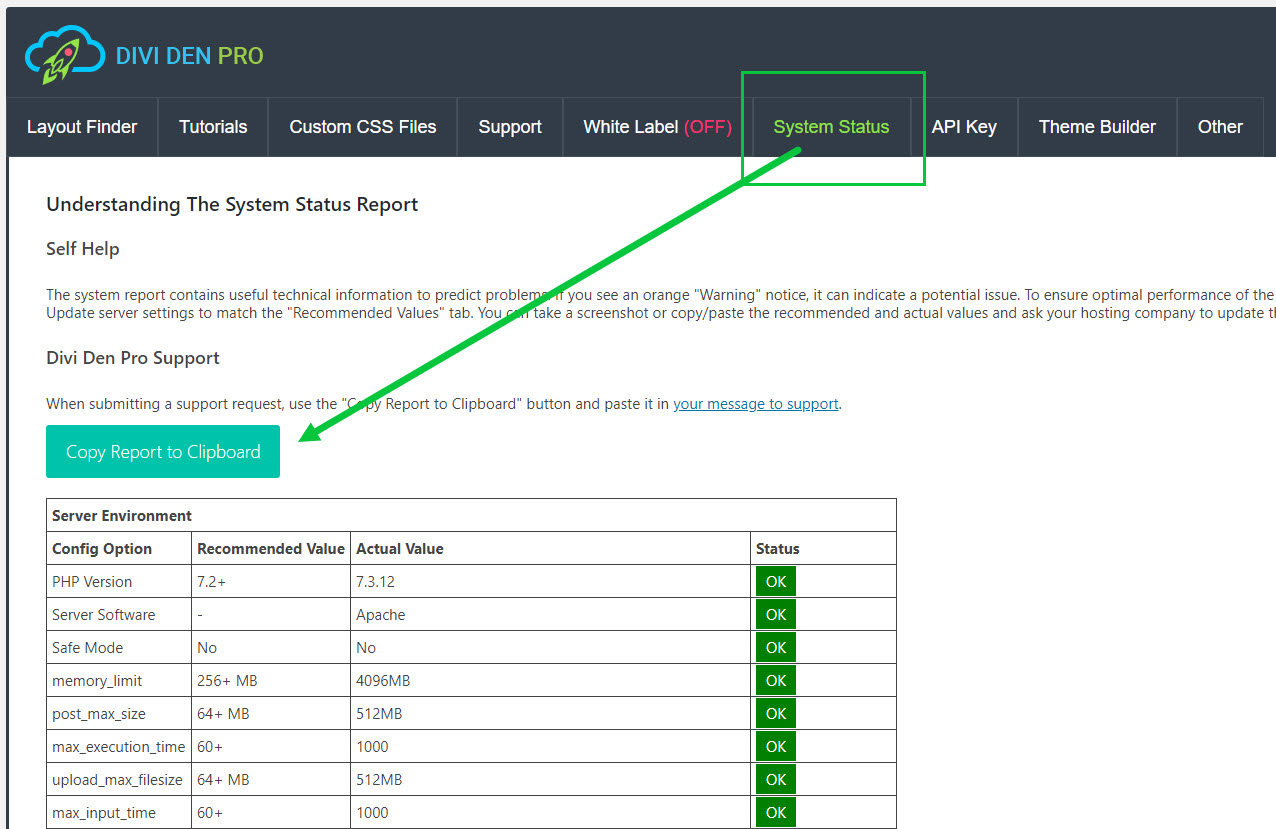Open the API Key tab
The width and height of the screenshot is (1276, 829).
964,127
